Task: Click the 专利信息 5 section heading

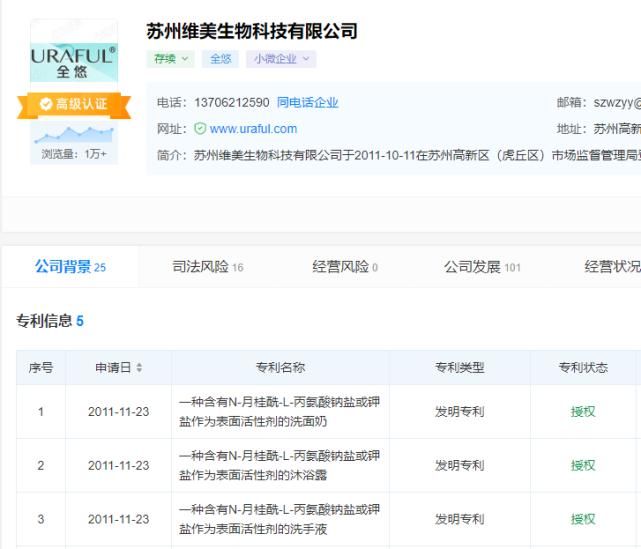Action: 50,321
